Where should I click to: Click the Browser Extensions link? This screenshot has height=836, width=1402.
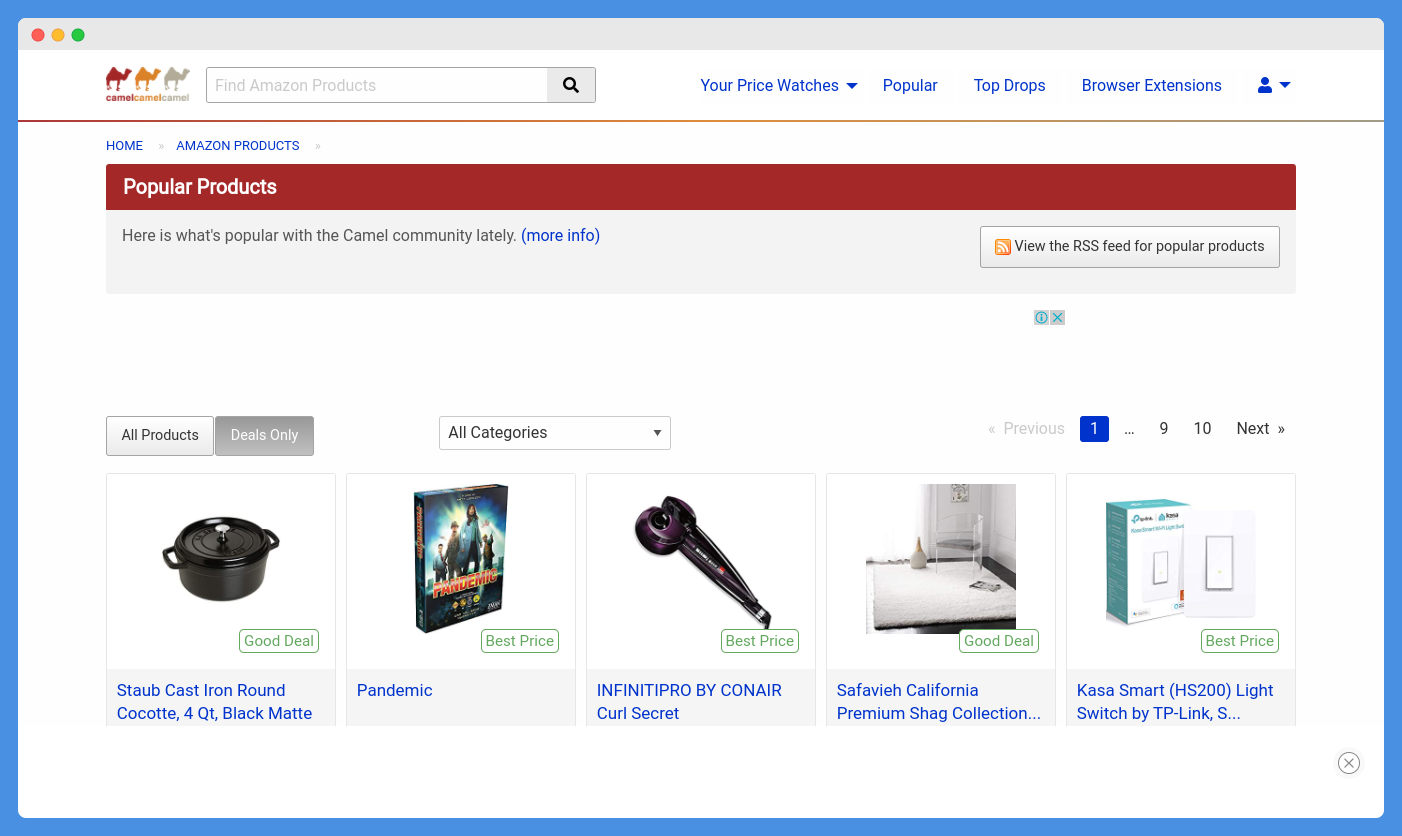click(1151, 85)
